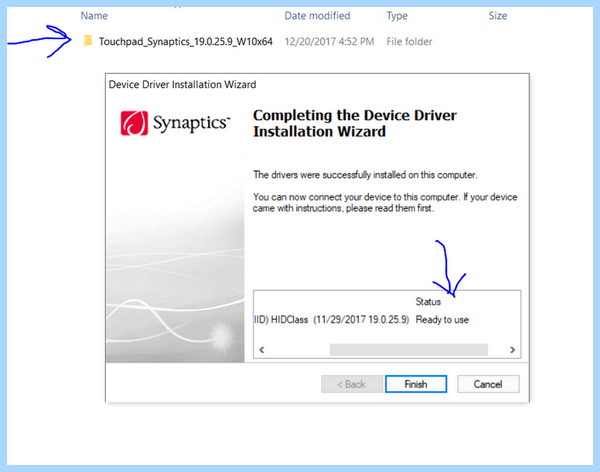Viewport: 600px width, 472px height.
Task: Click the Status column header in driver list
Action: 428,302
